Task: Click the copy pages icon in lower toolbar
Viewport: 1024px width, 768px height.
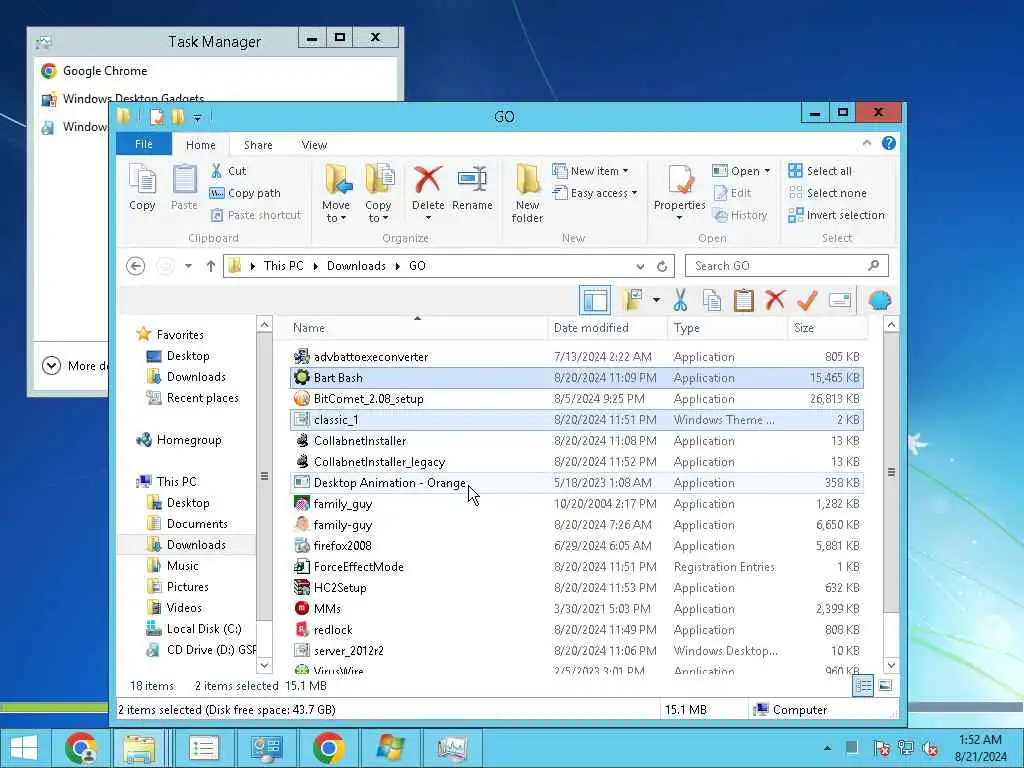Action: tap(712, 300)
